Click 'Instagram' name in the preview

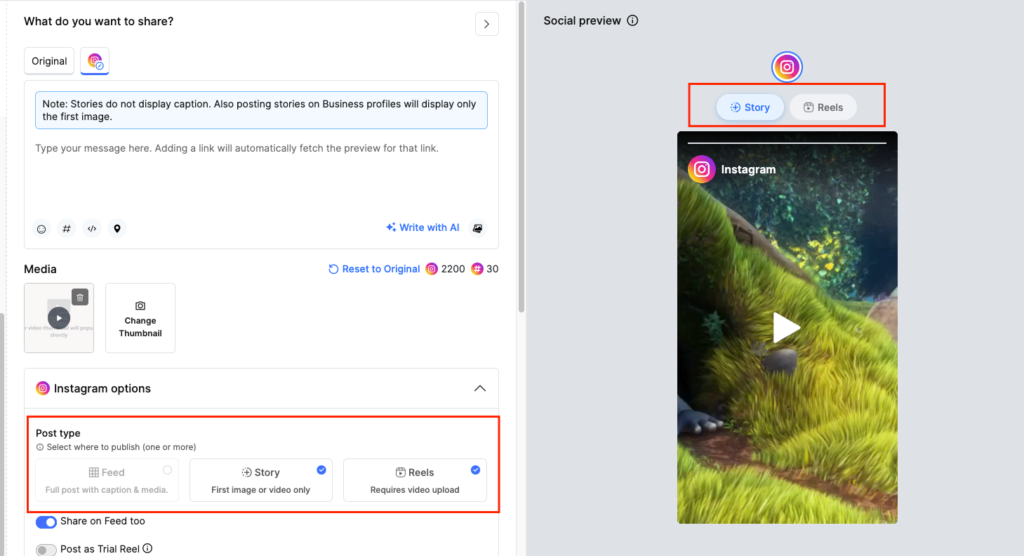coord(748,169)
